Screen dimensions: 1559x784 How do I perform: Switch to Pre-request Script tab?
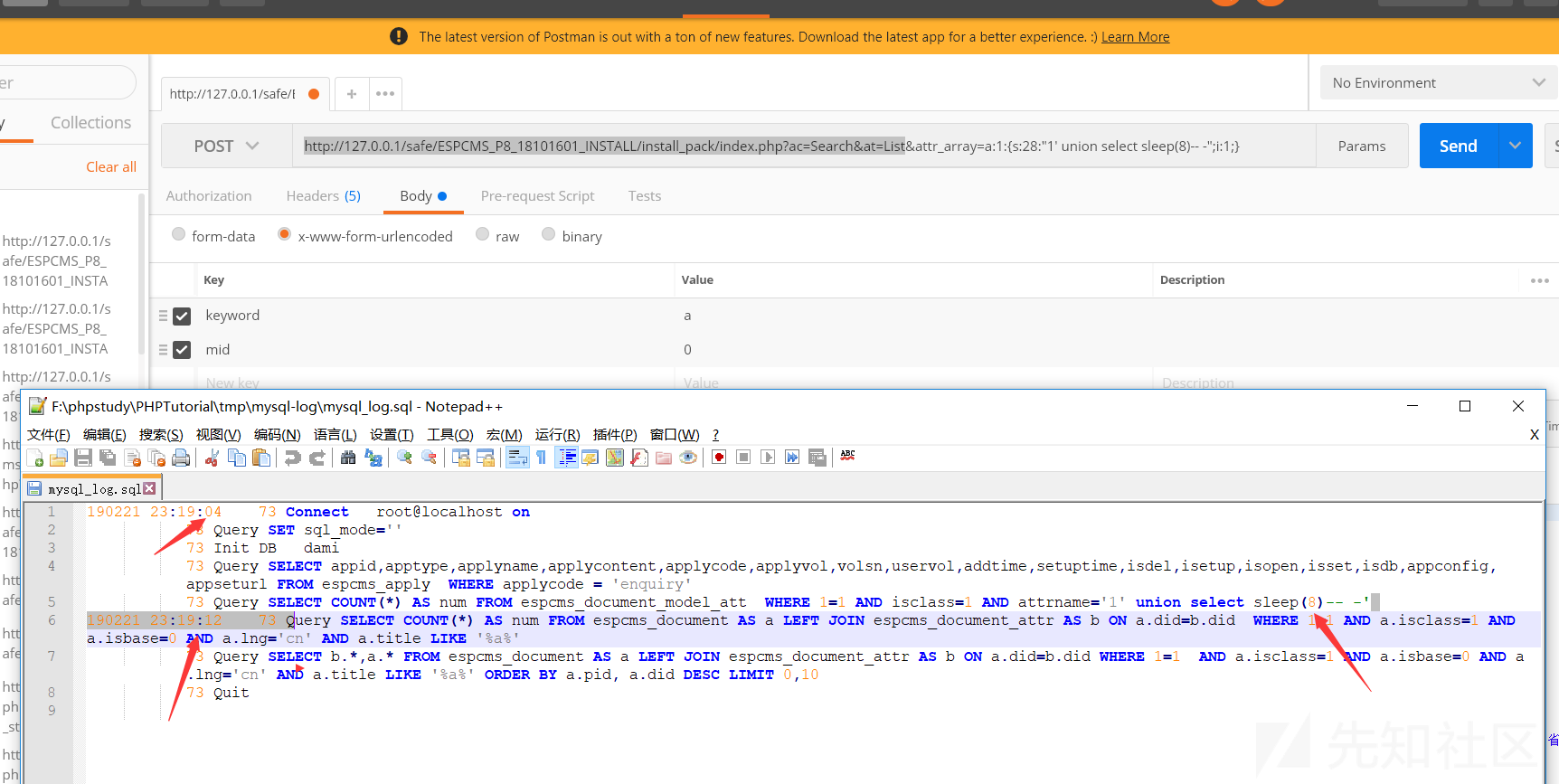pos(538,196)
